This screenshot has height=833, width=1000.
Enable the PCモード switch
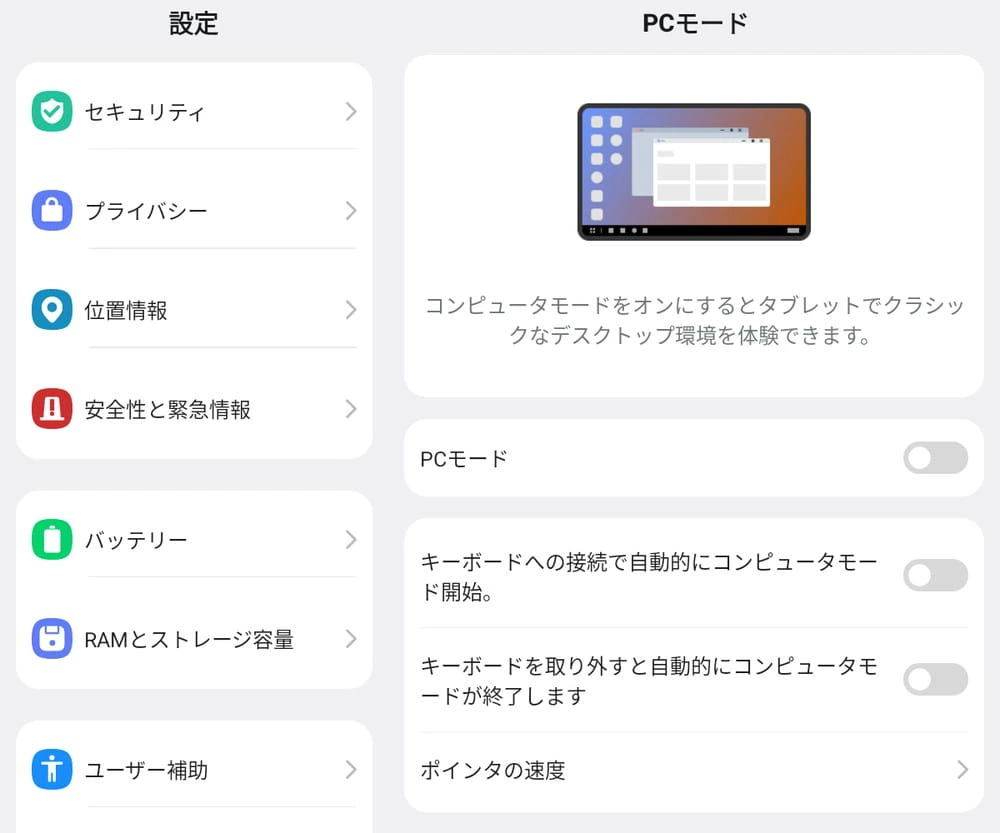[935, 458]
